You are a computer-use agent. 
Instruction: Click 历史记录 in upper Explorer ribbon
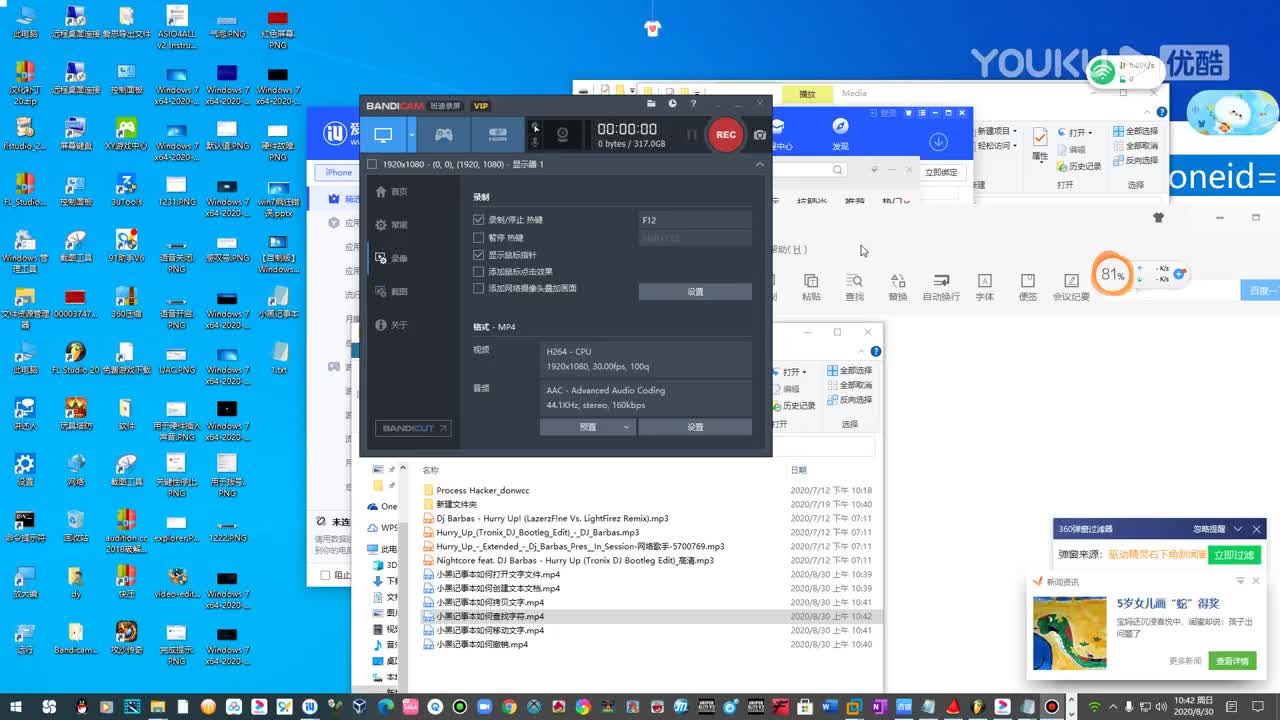pos(1079,166)
